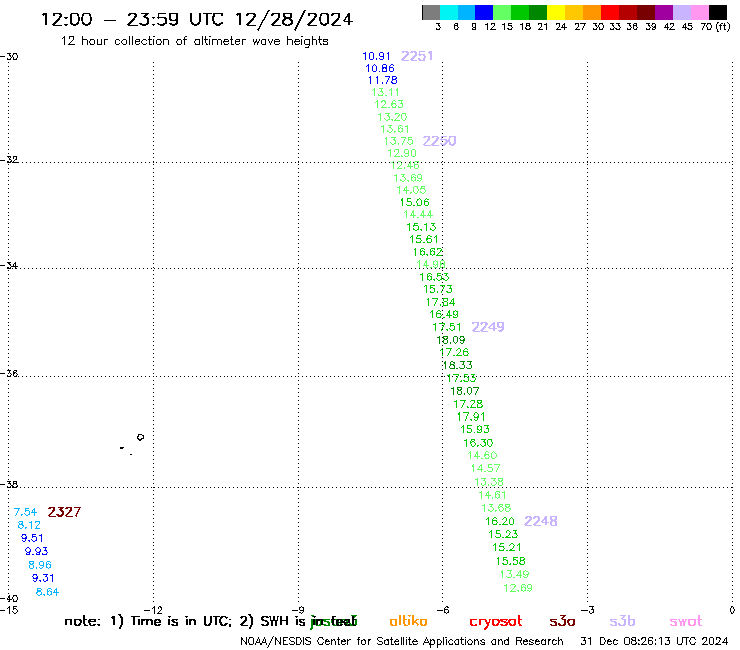Click wave height value 13.20
The width and height of the screenshot is (740, 650).
pyautogui.click(x=392, y=117)
